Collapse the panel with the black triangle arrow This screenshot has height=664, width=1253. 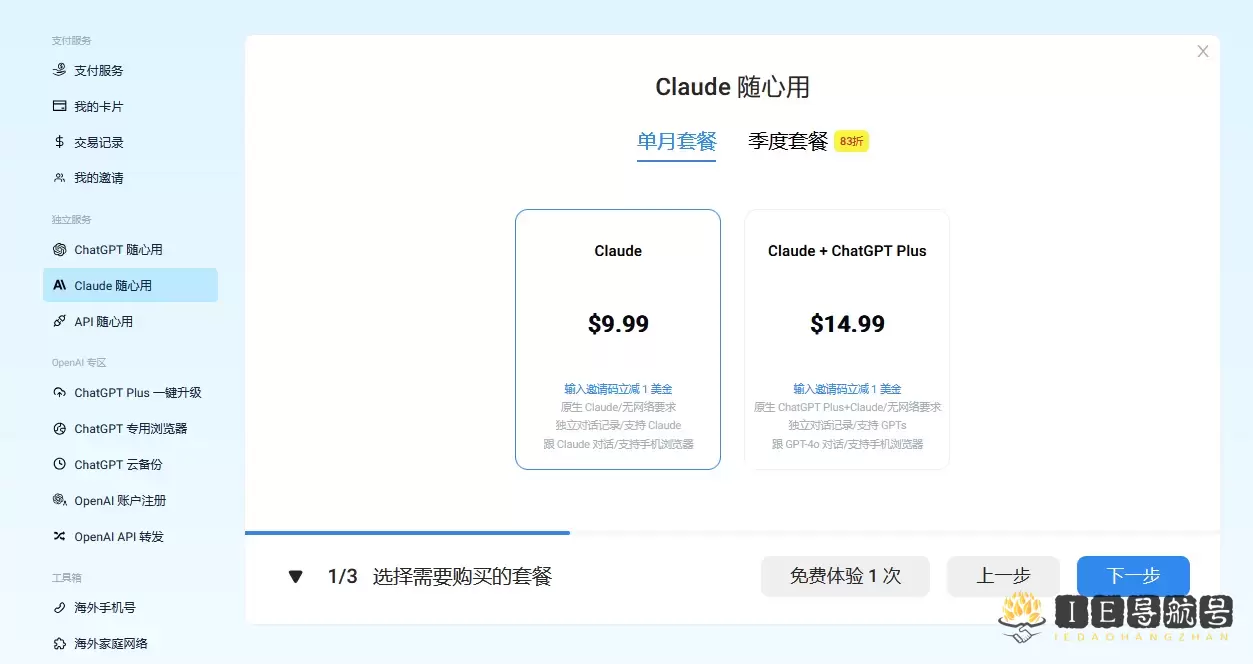[x=295, y=576]
